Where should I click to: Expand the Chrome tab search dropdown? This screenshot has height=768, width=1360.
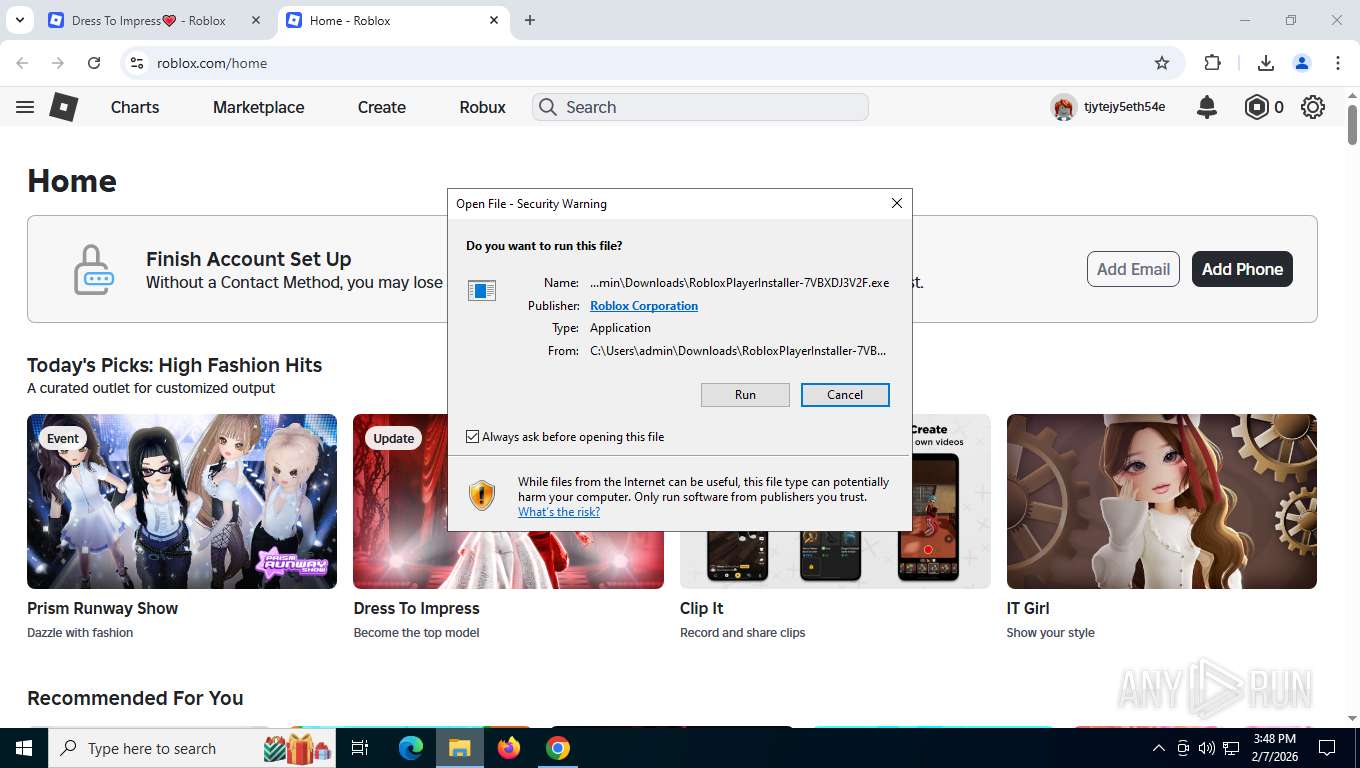pyautogui.click(x=19, y=20)
